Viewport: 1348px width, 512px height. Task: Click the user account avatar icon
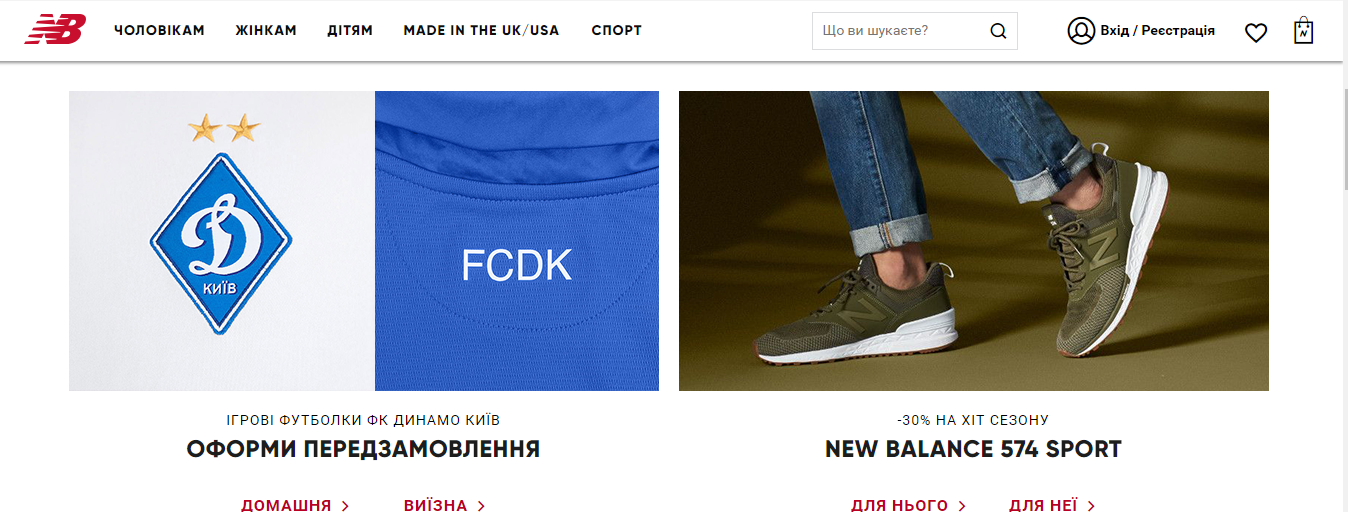click(1081, 31)
